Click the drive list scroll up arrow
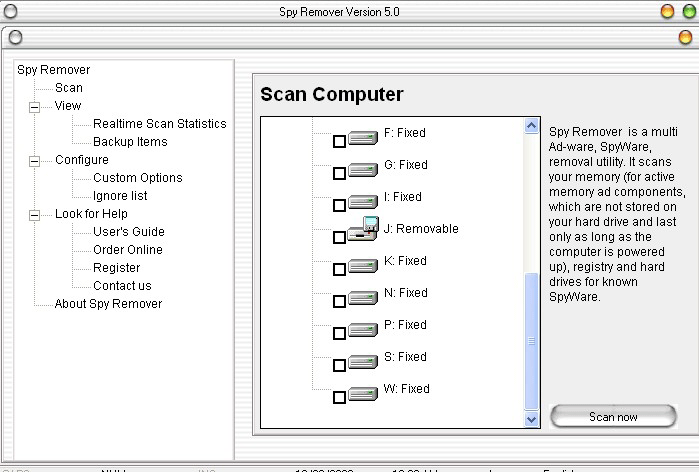This screenshot has height=472, width=699. 531,126
